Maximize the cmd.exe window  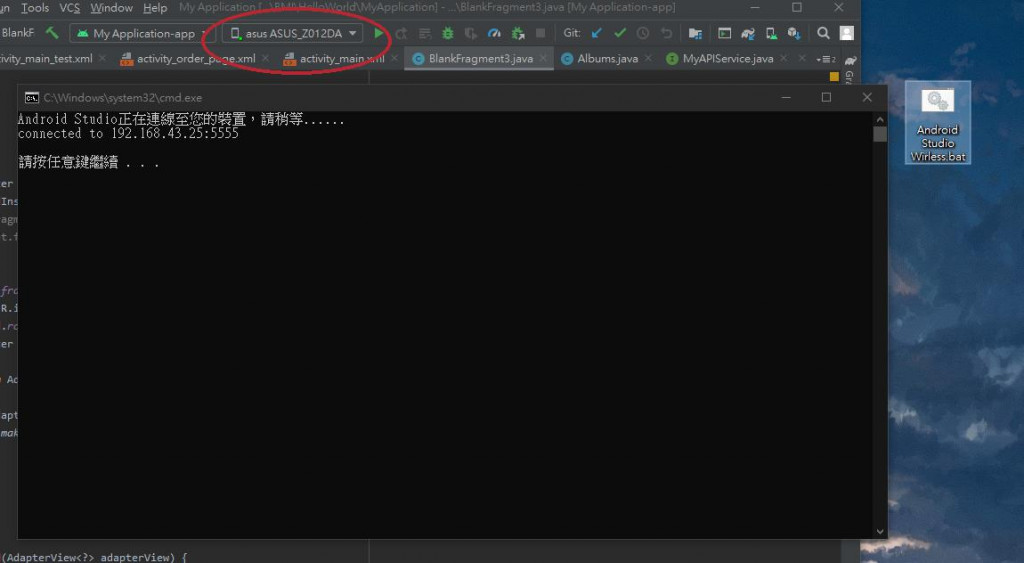826,97
